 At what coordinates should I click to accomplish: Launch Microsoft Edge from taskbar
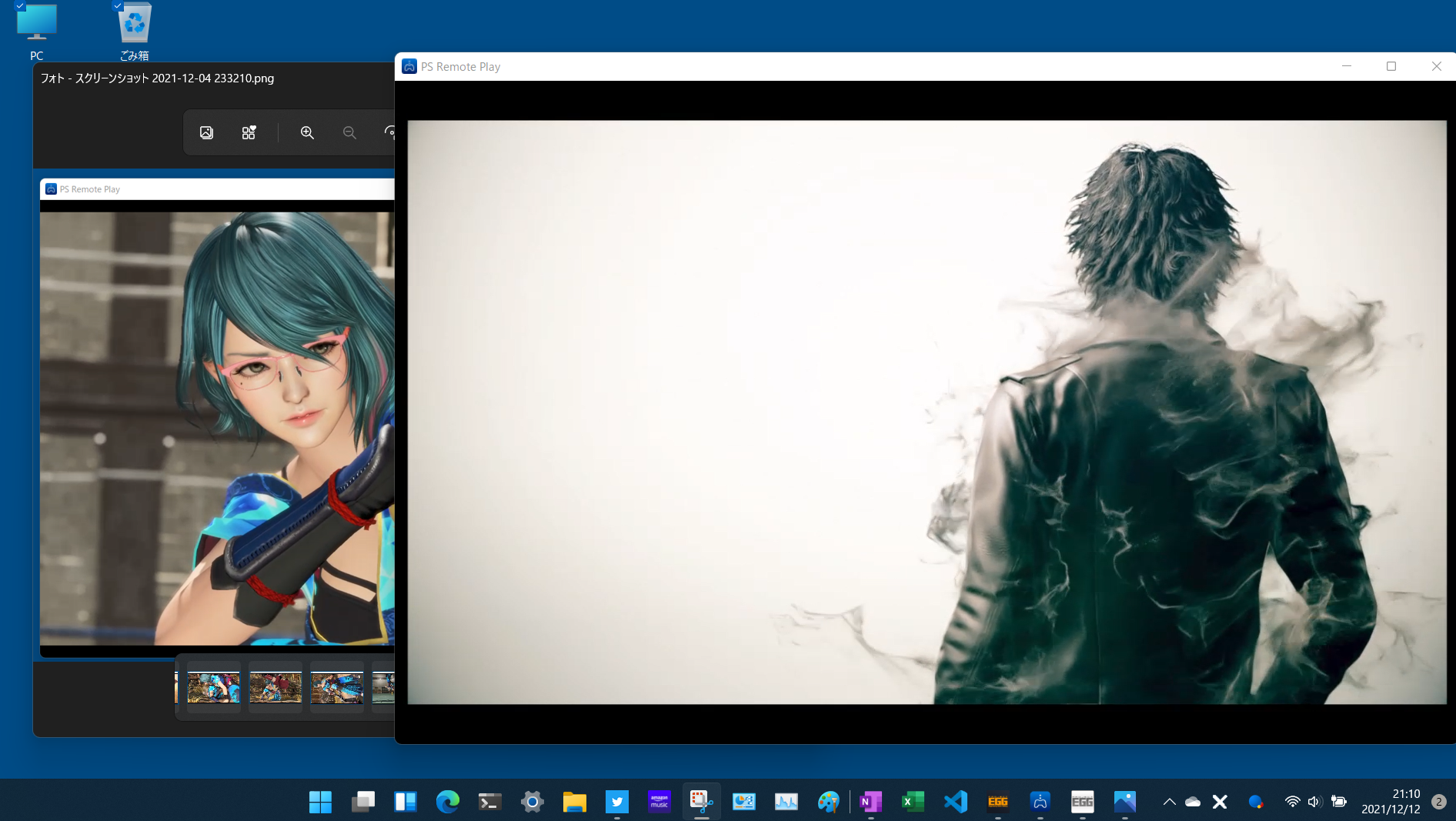click(447, 802)
